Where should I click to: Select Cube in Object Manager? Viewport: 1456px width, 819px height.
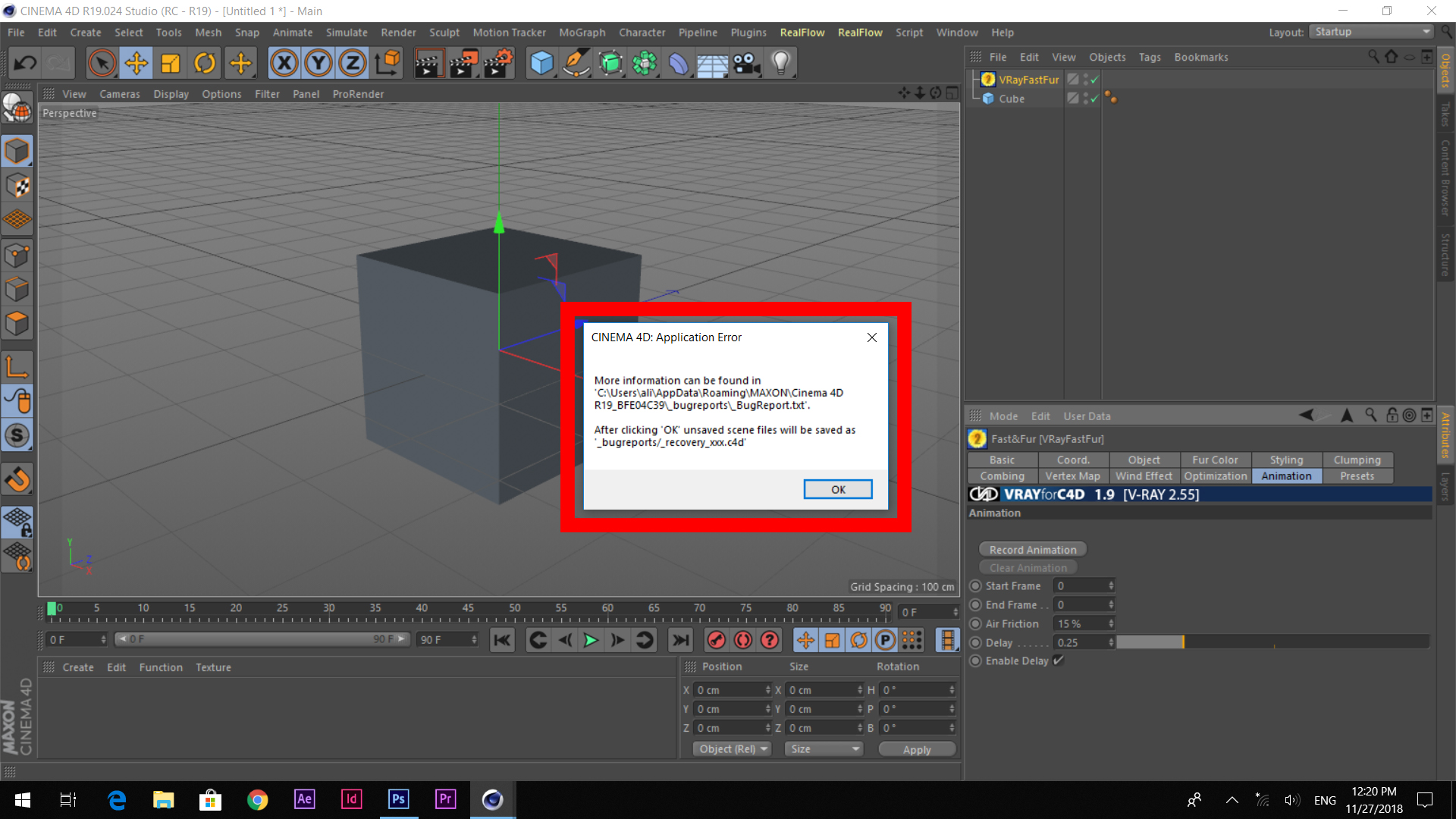tap(1012, 99)
